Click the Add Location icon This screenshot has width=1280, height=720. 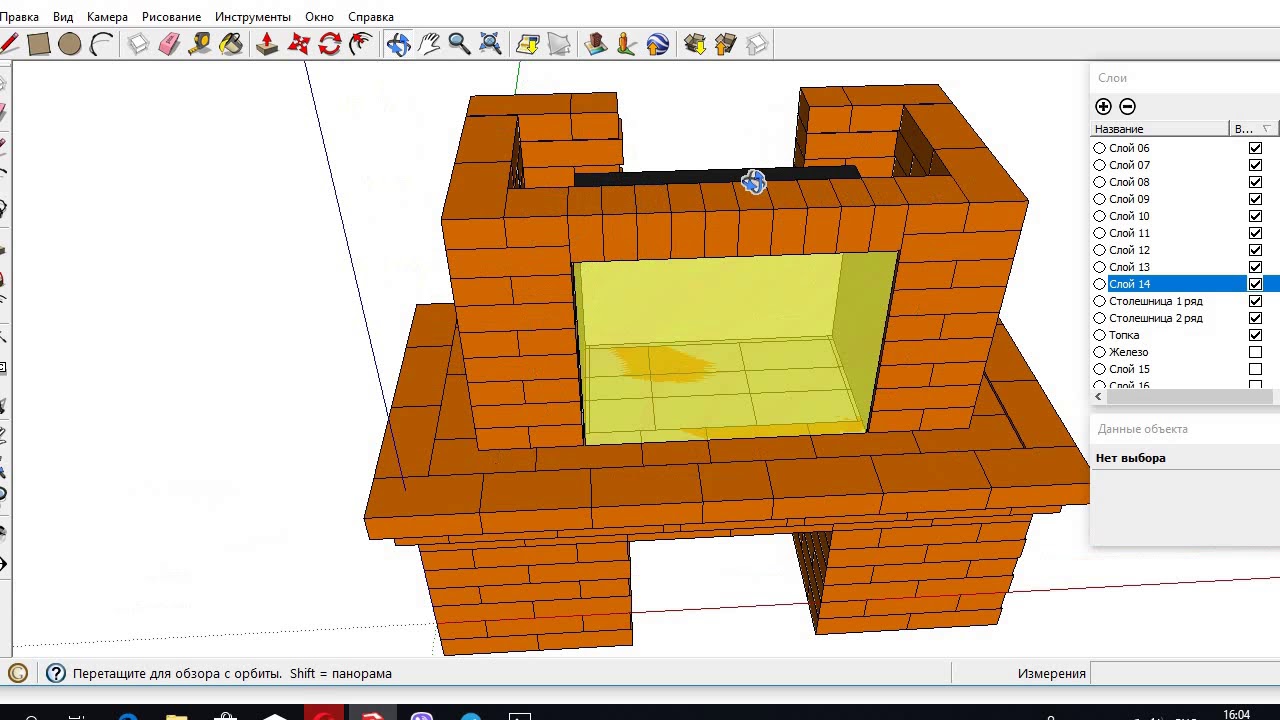click(528, 44)
